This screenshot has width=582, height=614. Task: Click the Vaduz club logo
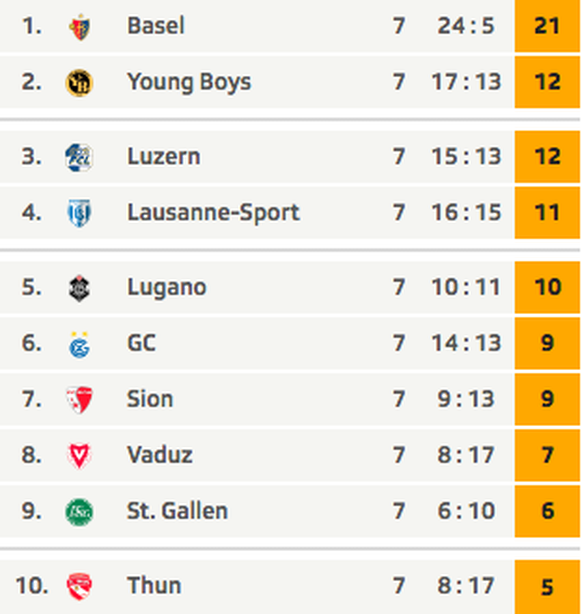pyautogui.click(x=79, y=456)
